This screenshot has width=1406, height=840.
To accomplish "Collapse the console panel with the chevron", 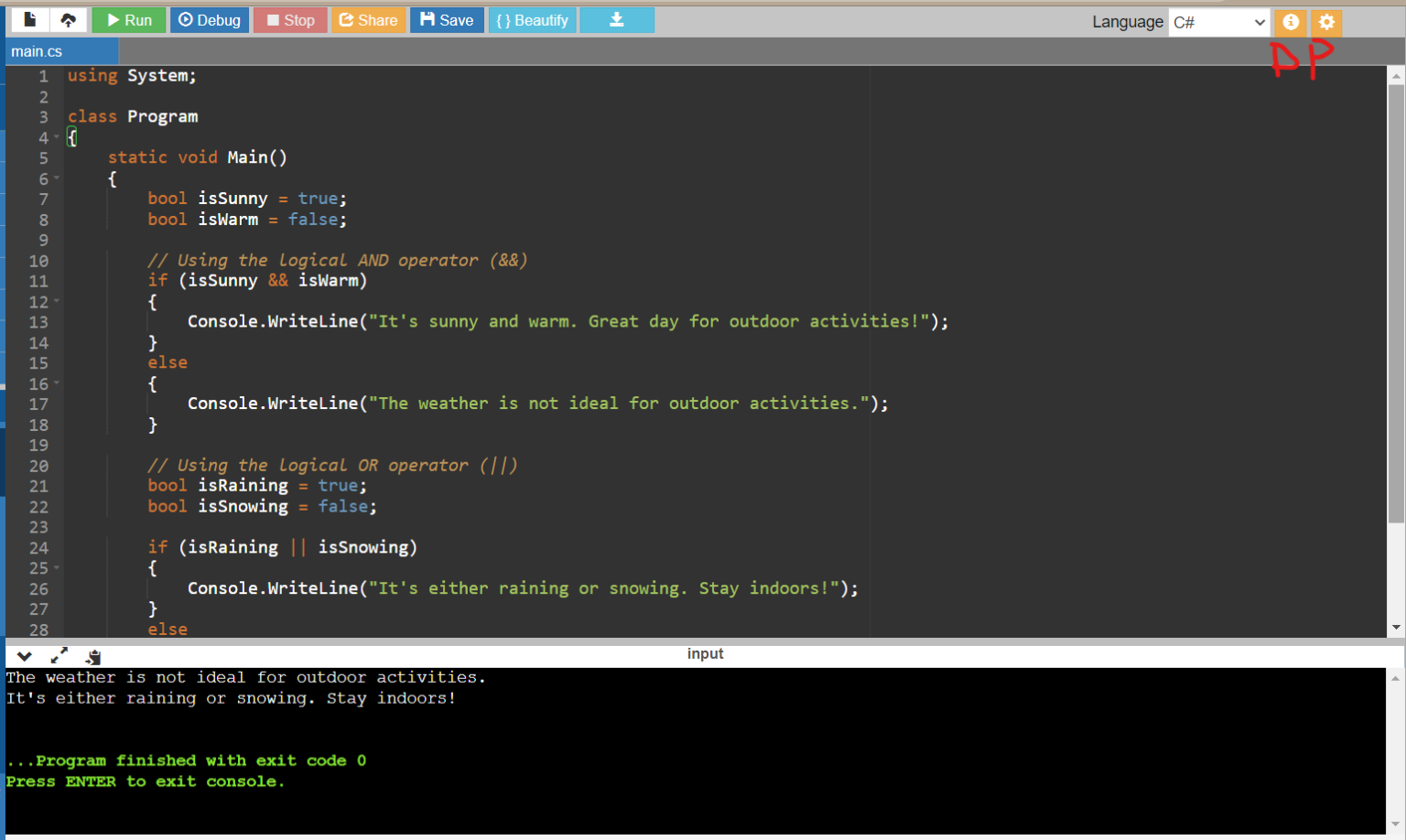I will tap(24, 656).
